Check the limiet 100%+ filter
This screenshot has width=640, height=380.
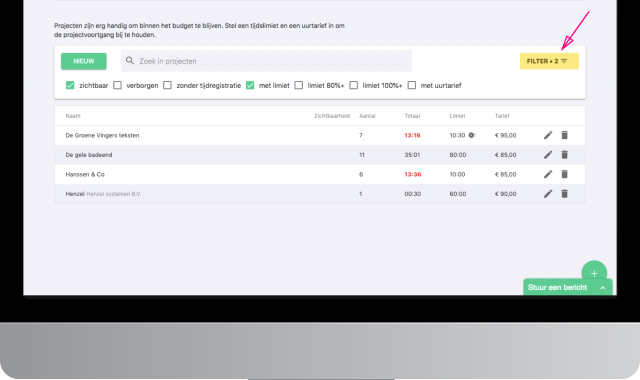click(x=354, y=85)
